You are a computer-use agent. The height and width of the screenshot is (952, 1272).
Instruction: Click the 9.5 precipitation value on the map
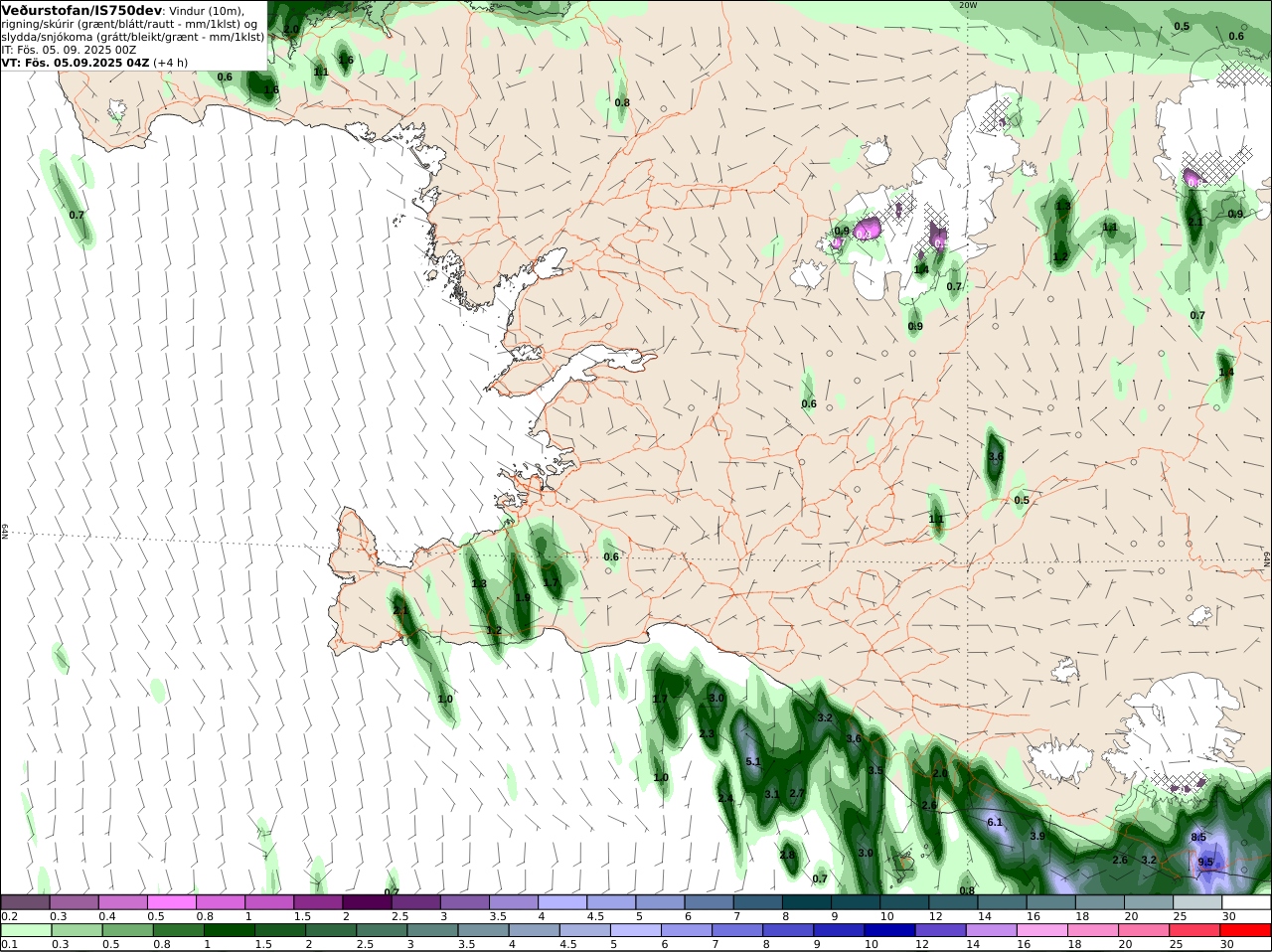1205,863
